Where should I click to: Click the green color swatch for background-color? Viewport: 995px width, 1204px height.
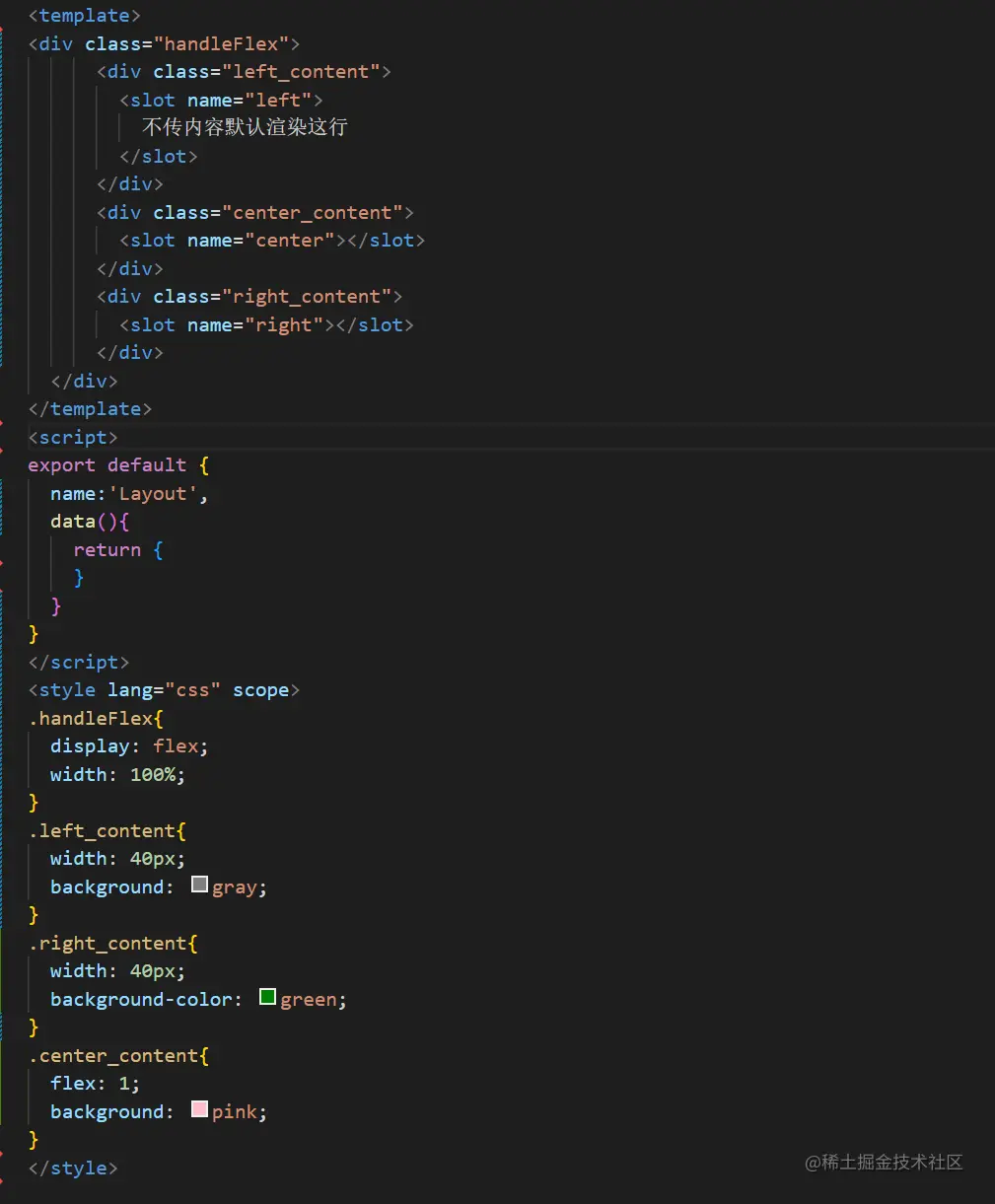click(x=266, y=997)
